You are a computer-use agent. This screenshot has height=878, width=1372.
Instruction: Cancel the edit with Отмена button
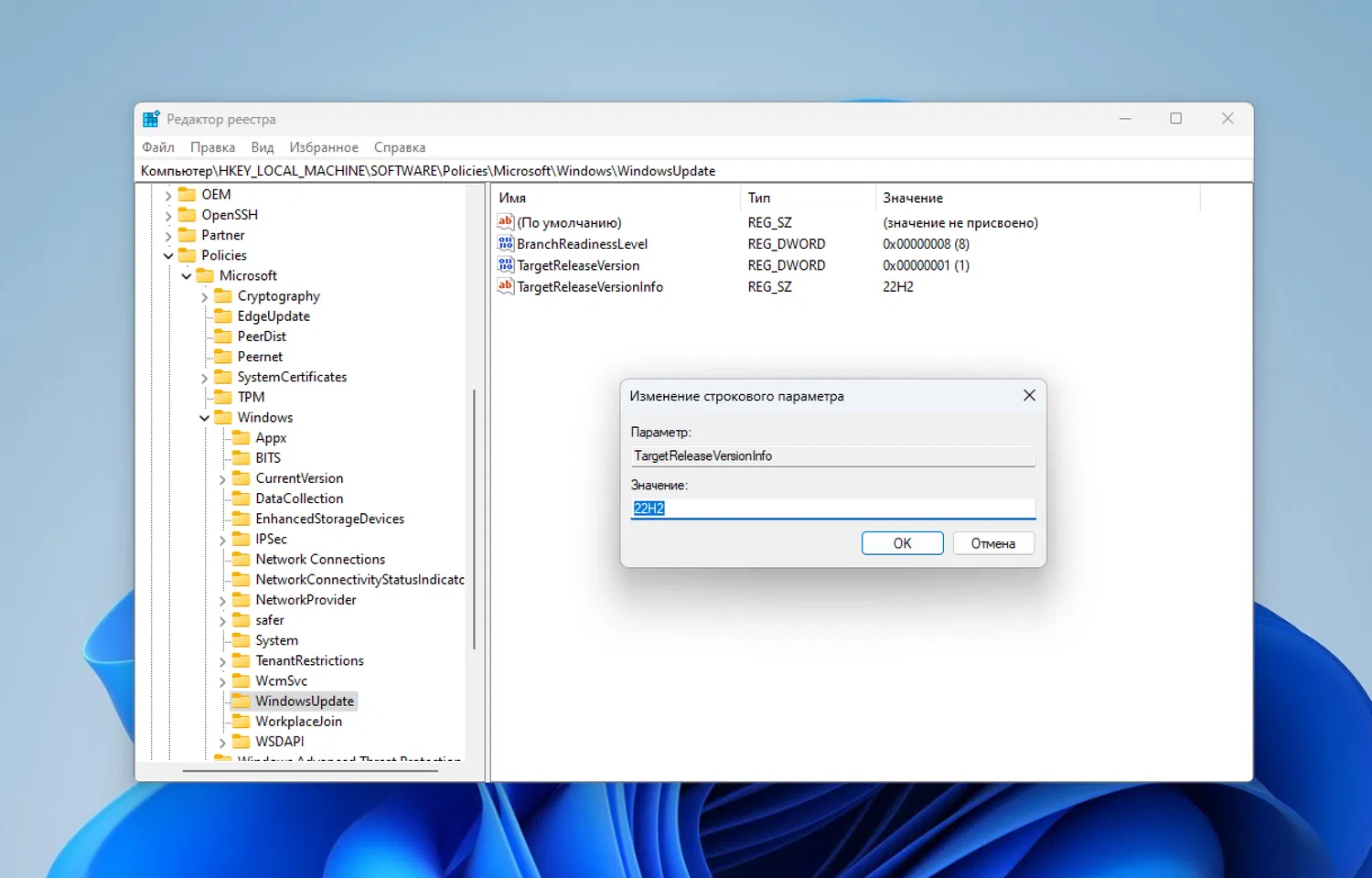tap(993, 543)
